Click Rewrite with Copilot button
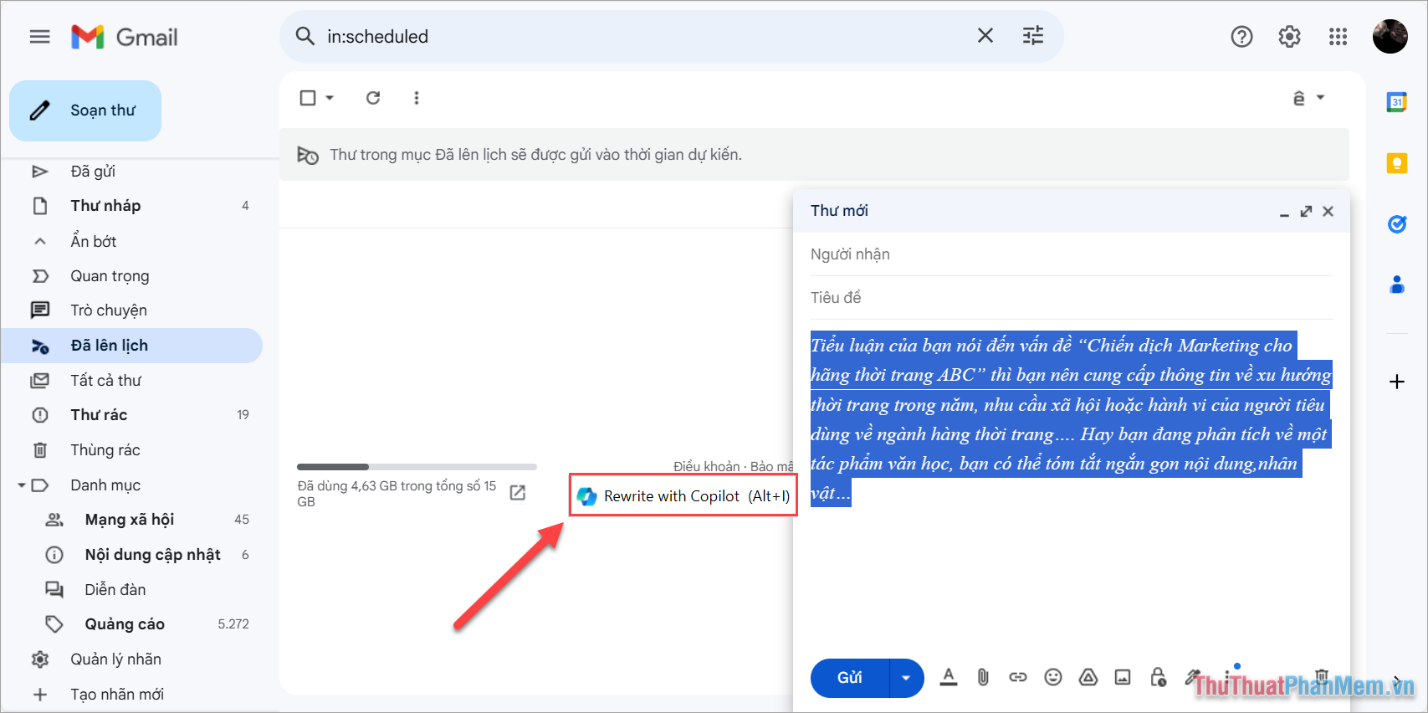The height and width of the screenshot is (713, 1428). point(683,496)
